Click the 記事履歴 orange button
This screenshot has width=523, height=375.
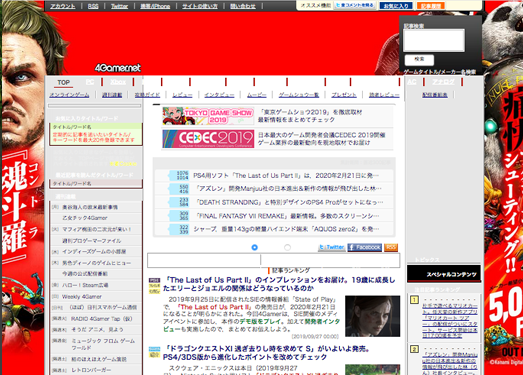pos(431,6)
